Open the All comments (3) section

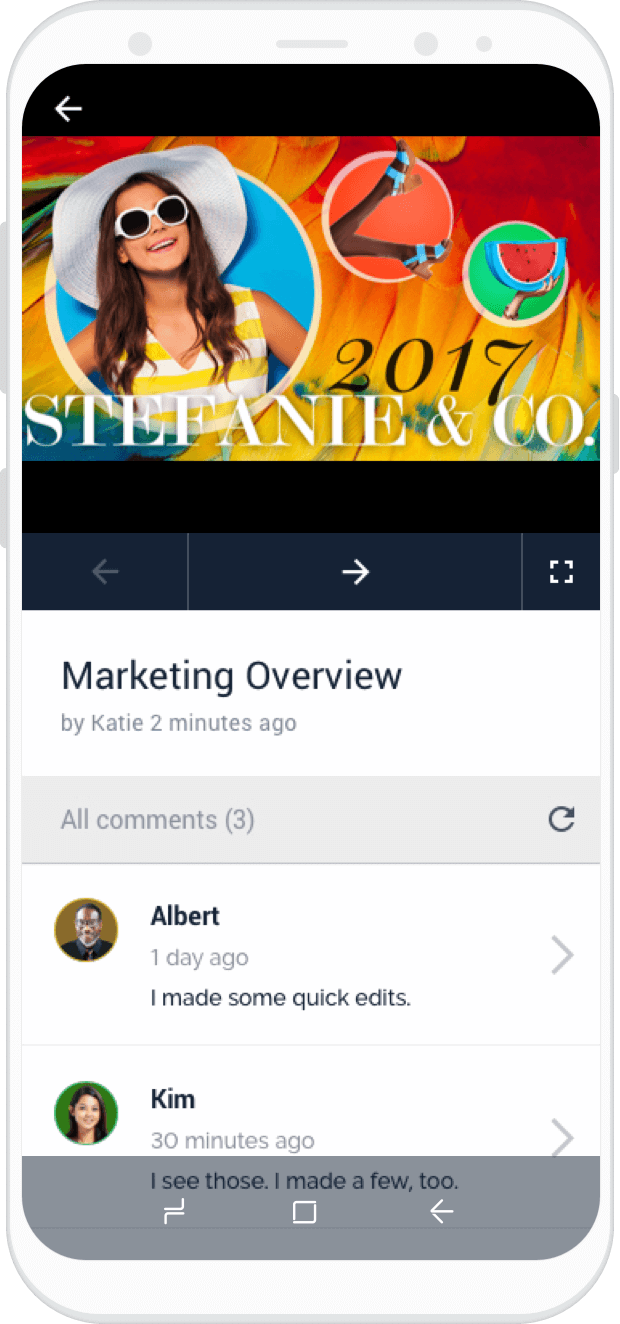point(157,819)
